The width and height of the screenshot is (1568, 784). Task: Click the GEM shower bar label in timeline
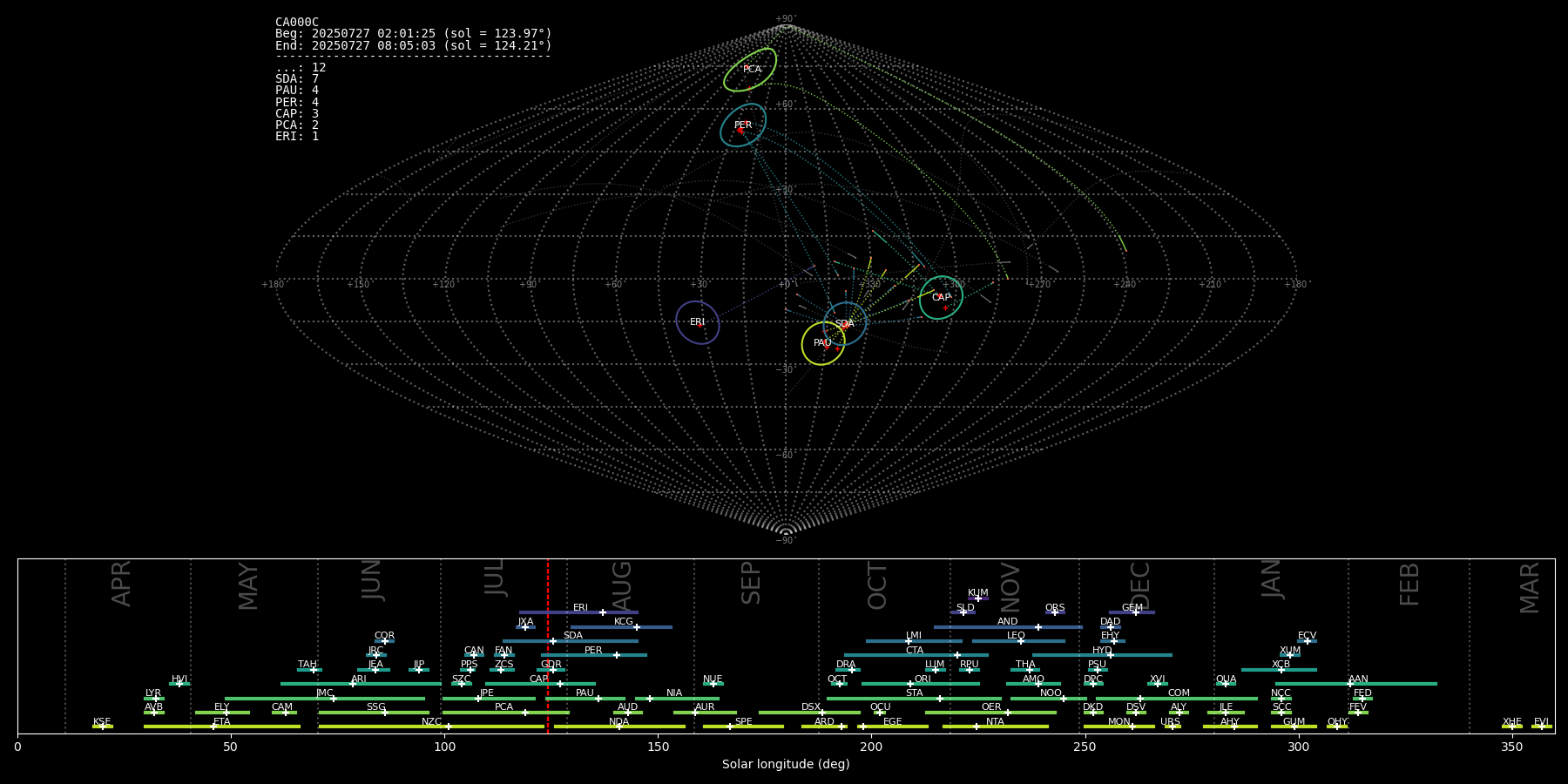pyautogui.click(x=1132, y=608)
